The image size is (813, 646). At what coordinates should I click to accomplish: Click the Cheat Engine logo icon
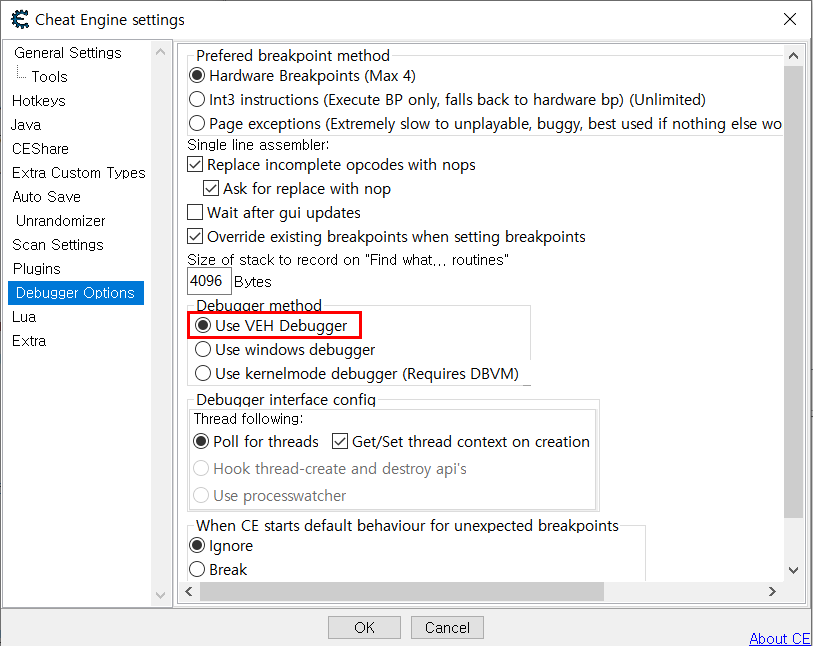(x=20, y=20)
